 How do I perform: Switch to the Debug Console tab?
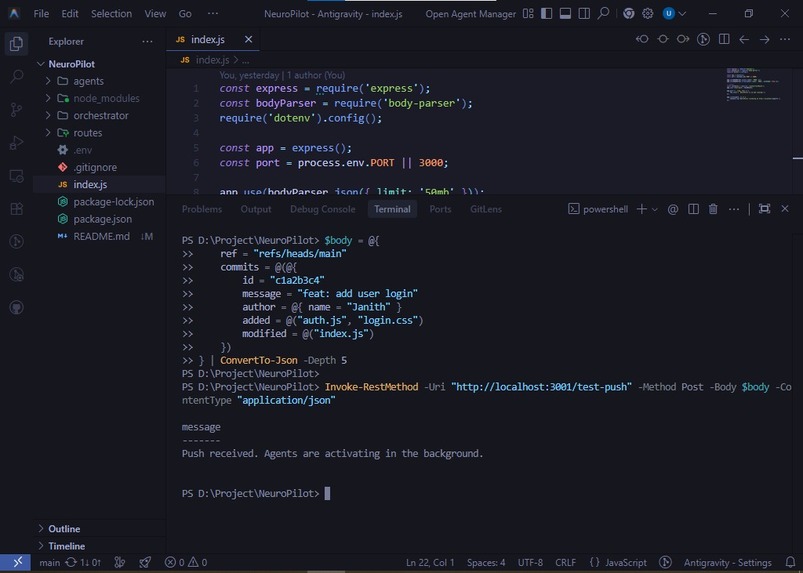(x=322, y=209)
